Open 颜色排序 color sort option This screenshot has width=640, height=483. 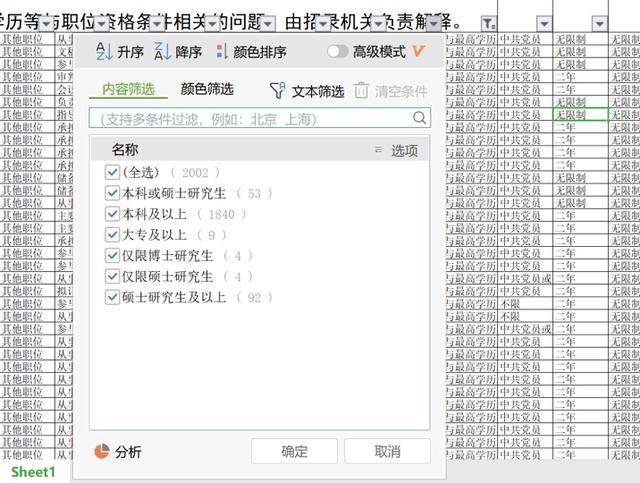point(251,52)
